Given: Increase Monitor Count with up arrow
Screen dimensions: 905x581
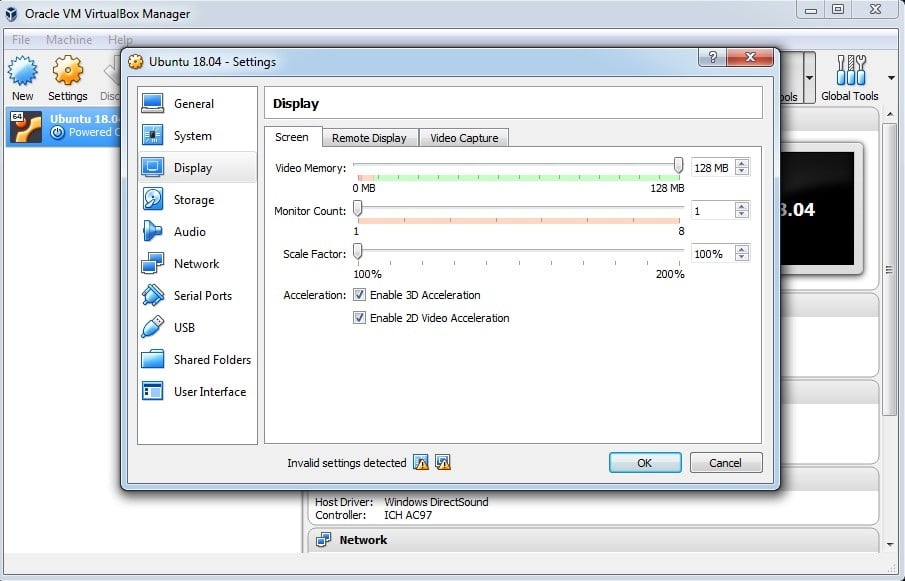Looking at the screenshot, I should [741, 207].
